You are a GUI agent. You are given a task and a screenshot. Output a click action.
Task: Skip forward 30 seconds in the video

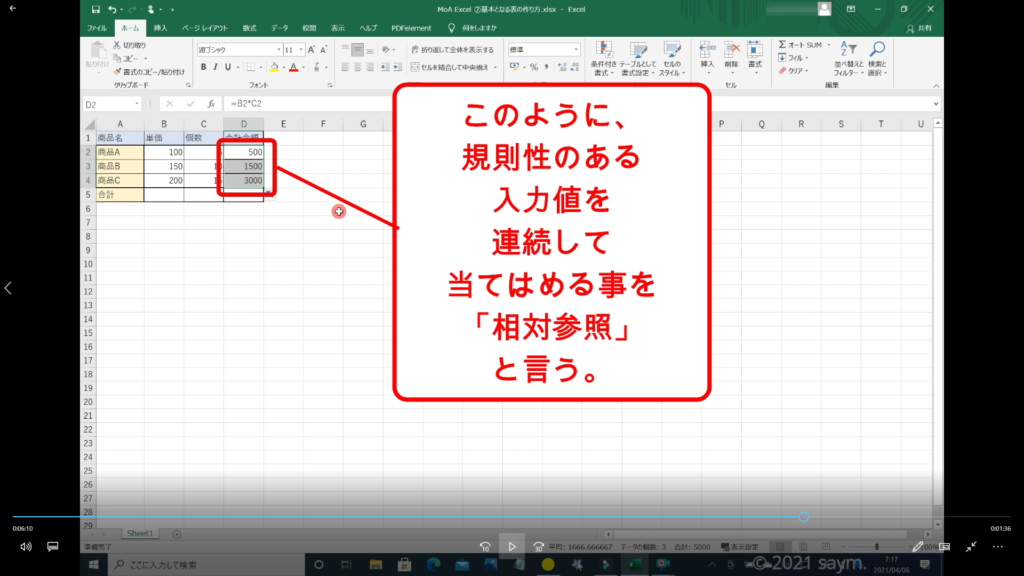click(x=538, y=547)
